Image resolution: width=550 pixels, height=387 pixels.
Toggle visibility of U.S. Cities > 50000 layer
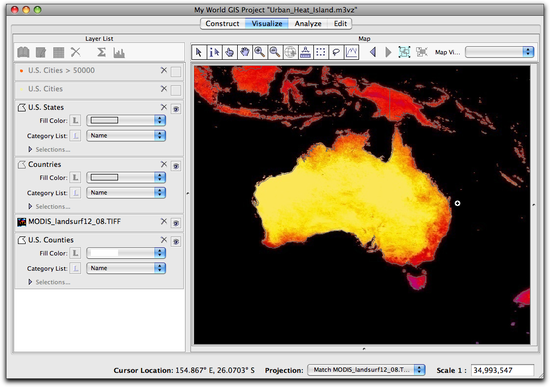tap(176, 72)
